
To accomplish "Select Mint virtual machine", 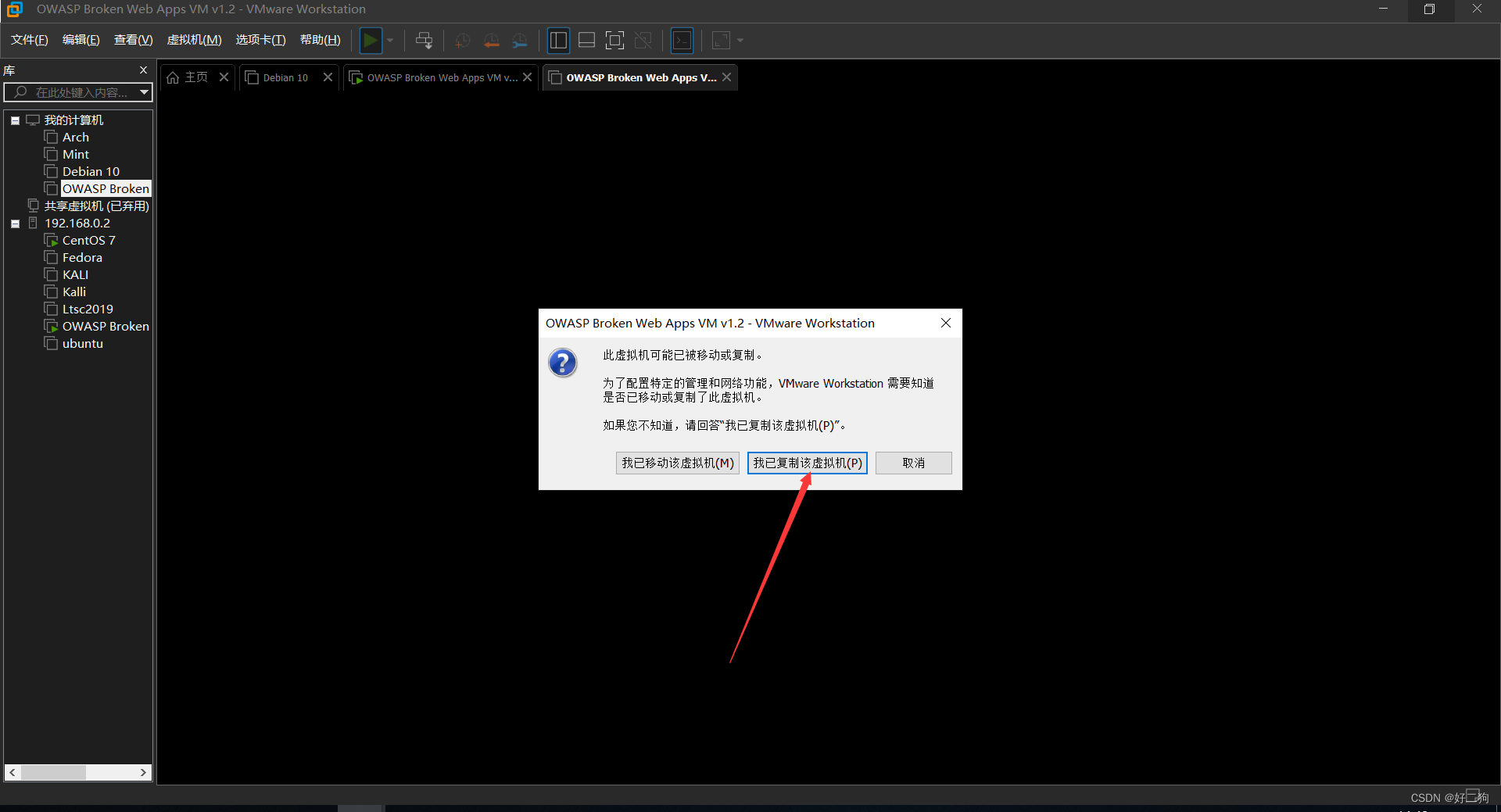I will pyautogui.click(x=75, y=155).
